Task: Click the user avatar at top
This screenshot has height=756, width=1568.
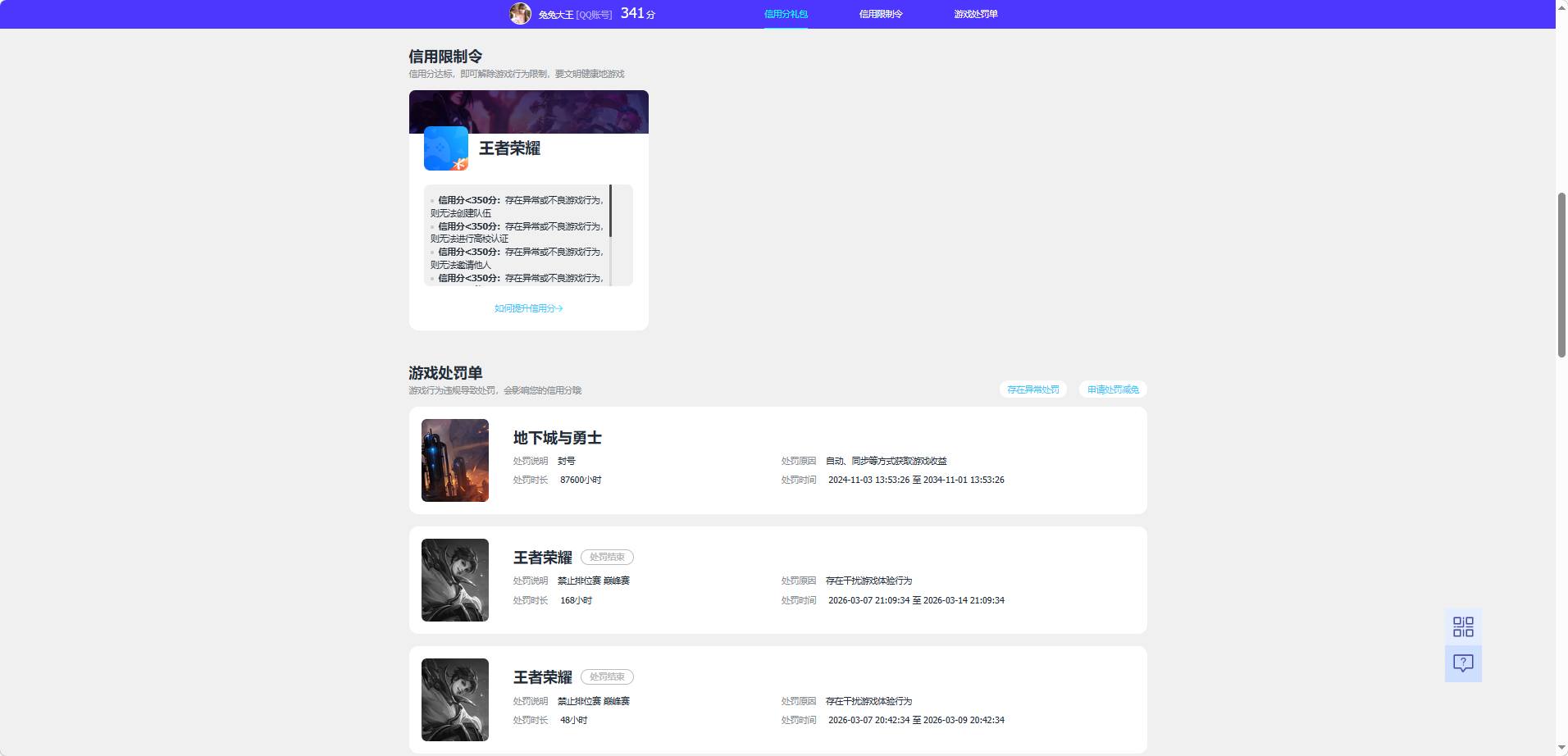Action: click(521, 13)
